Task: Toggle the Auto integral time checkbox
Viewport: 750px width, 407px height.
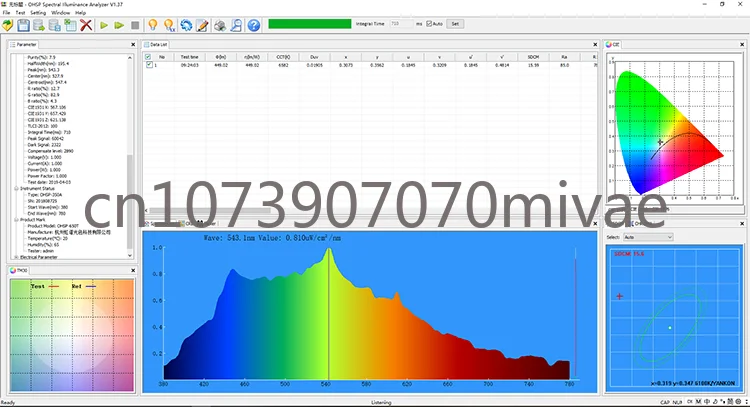Action: [429, 23]
